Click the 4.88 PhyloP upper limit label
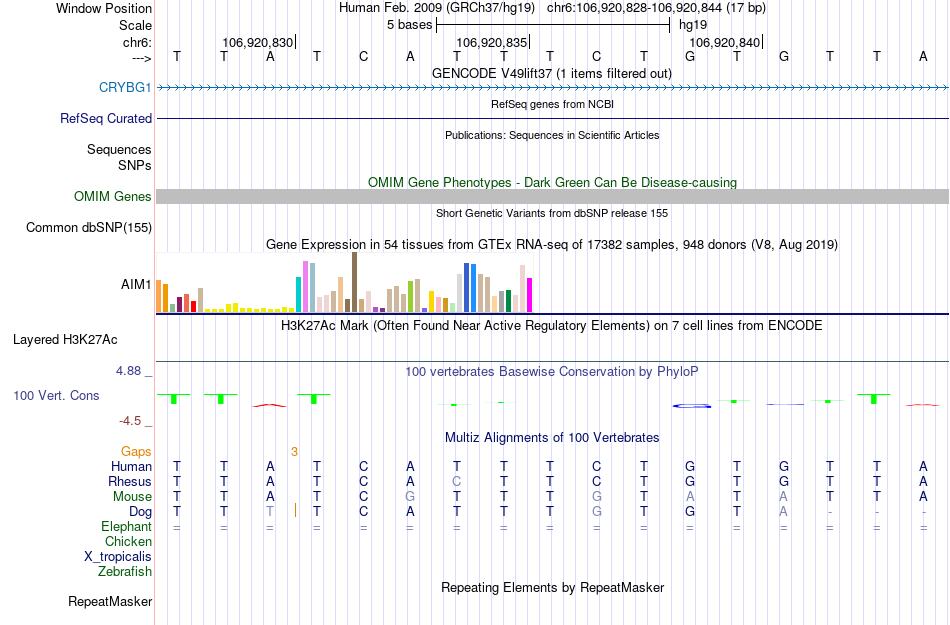950x625 pixels. 128,371
